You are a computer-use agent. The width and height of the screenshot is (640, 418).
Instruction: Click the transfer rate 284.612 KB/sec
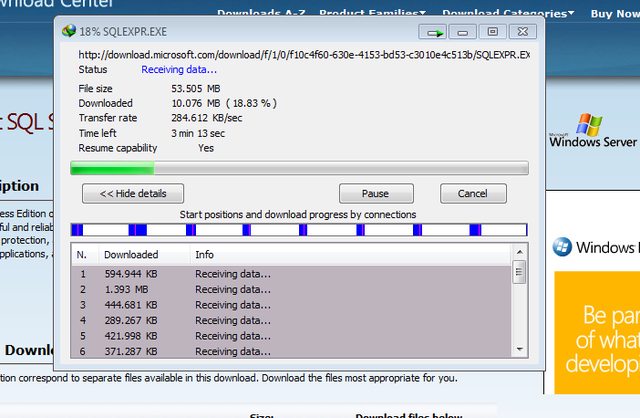tap(207, 118)
